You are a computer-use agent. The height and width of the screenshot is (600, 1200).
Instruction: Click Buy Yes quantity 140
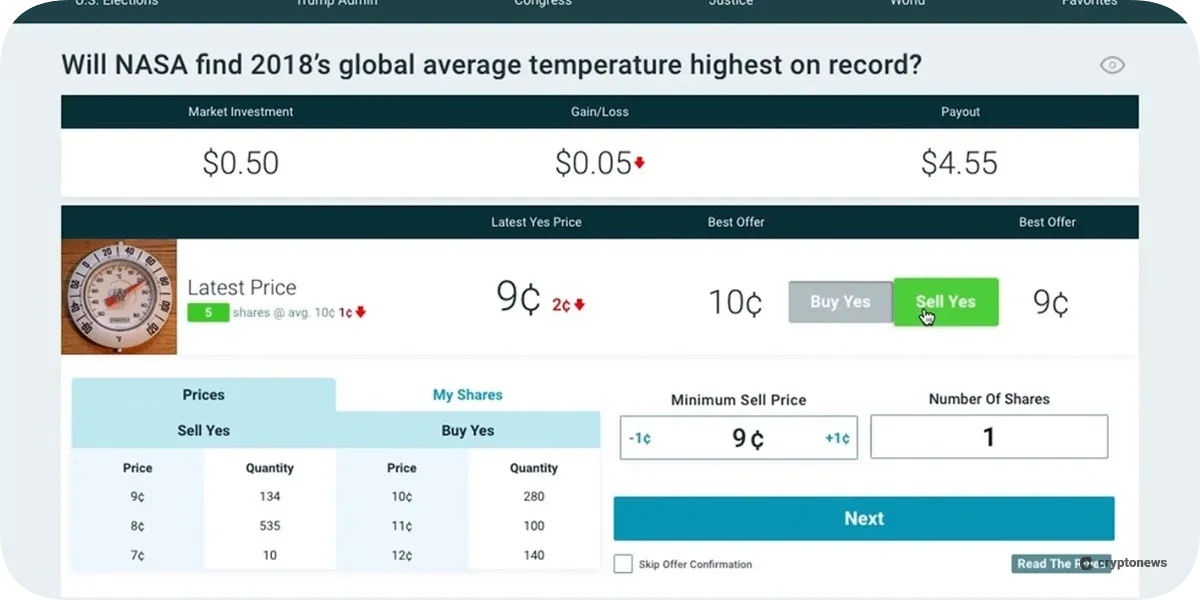tap(534, 555)
